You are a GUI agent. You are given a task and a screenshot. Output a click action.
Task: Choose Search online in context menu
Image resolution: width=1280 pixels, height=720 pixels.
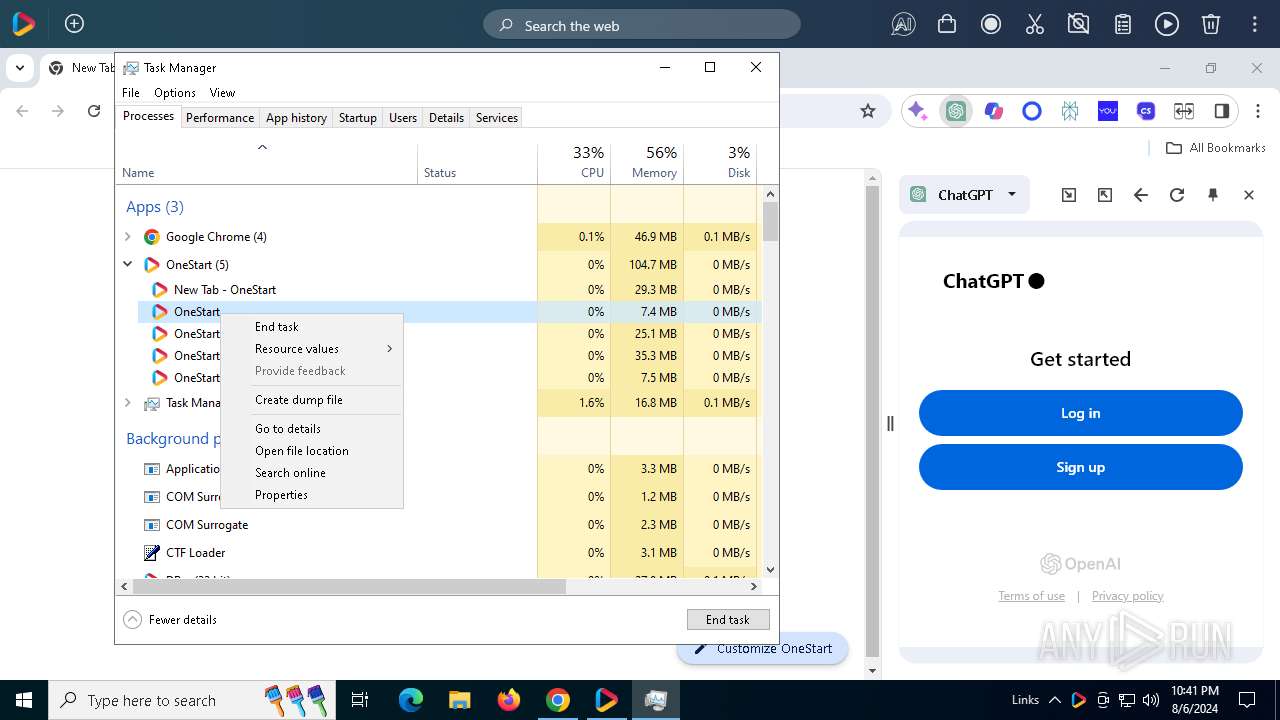pos(312,473)
